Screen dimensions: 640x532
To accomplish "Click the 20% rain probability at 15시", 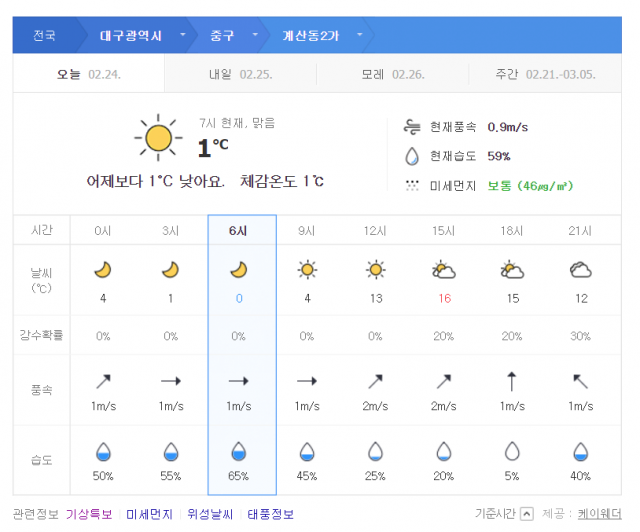I will [443, 336].
